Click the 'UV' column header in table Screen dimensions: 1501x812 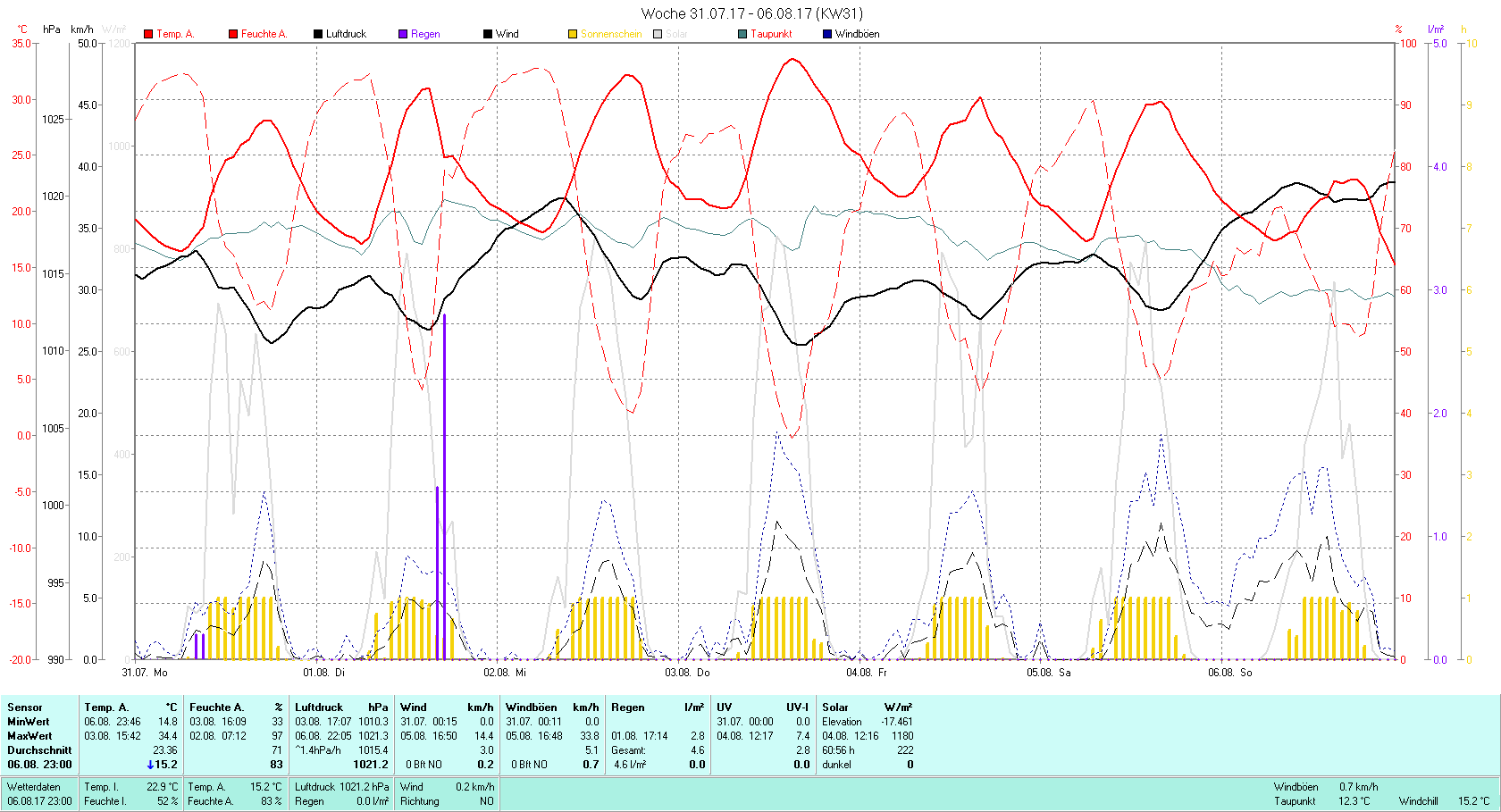coord(725,707)
